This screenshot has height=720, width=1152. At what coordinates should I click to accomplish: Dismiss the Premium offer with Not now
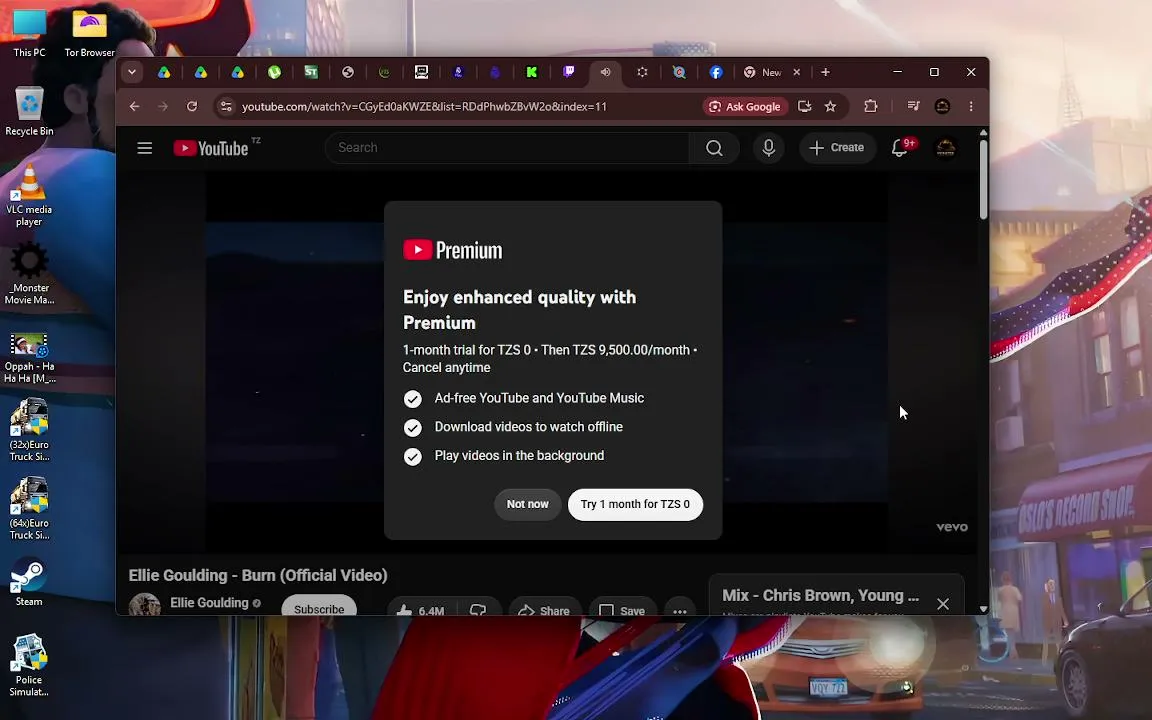528,504
